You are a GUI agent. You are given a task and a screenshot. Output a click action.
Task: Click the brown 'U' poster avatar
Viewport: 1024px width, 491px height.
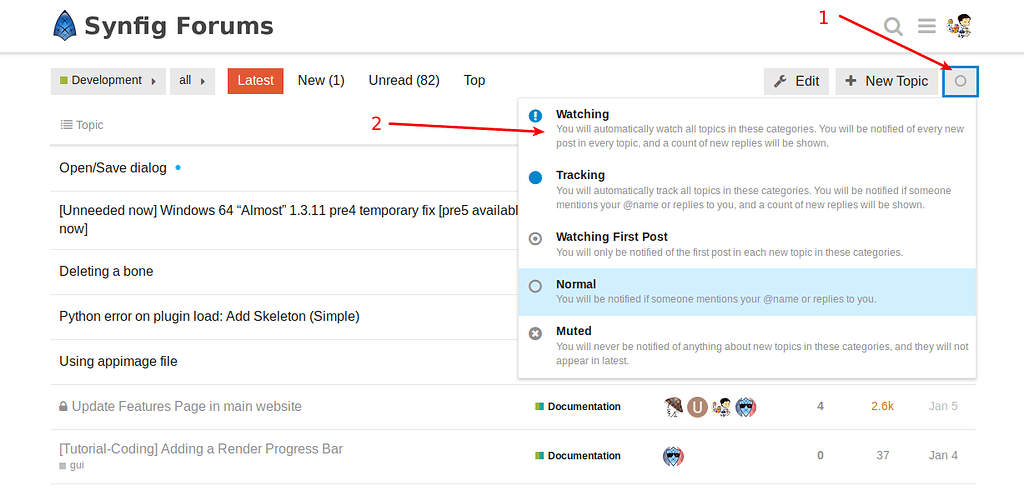click(697, 407)
